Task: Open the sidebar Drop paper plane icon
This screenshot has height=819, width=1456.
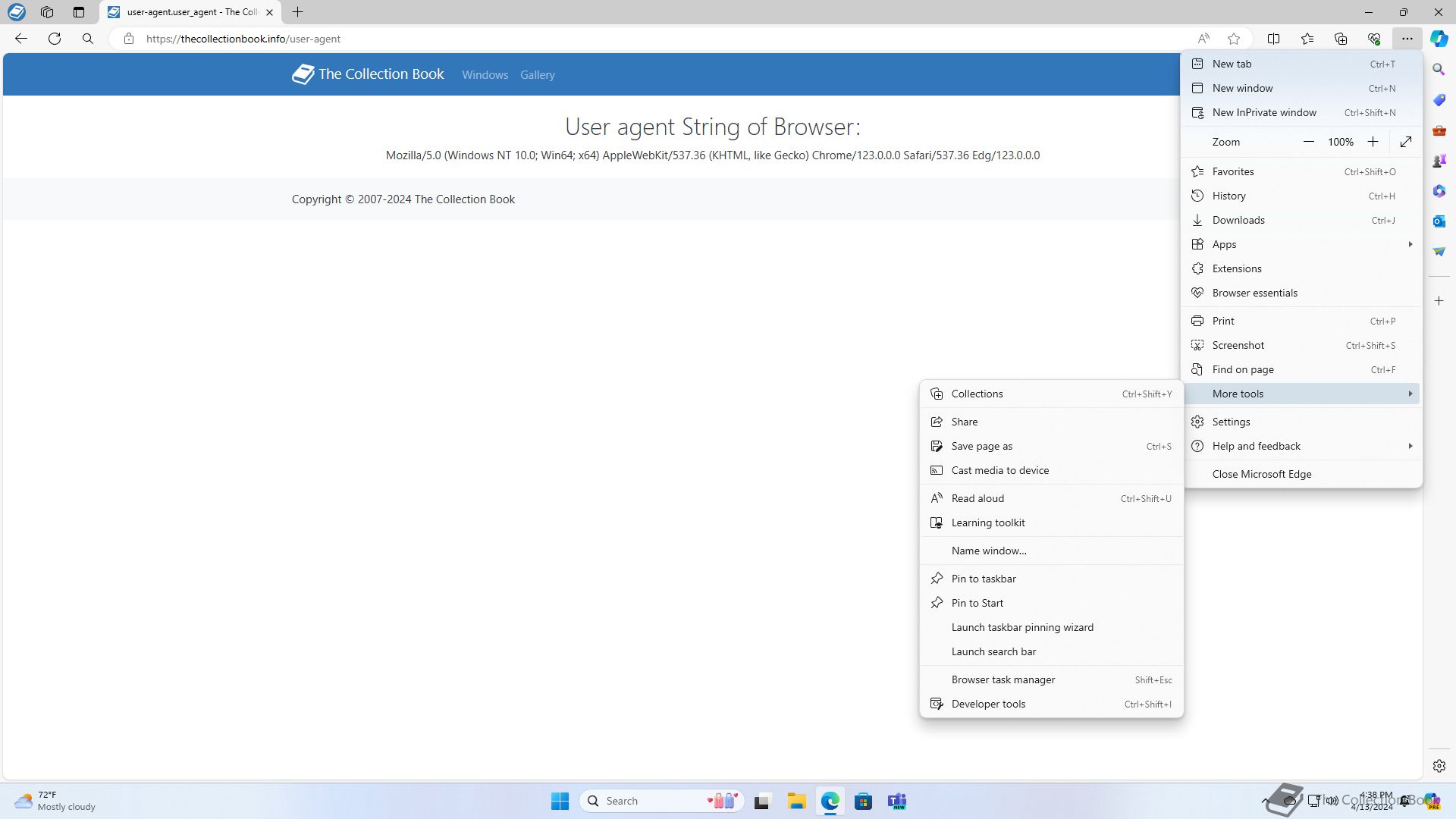Action: coord(1439,252)
